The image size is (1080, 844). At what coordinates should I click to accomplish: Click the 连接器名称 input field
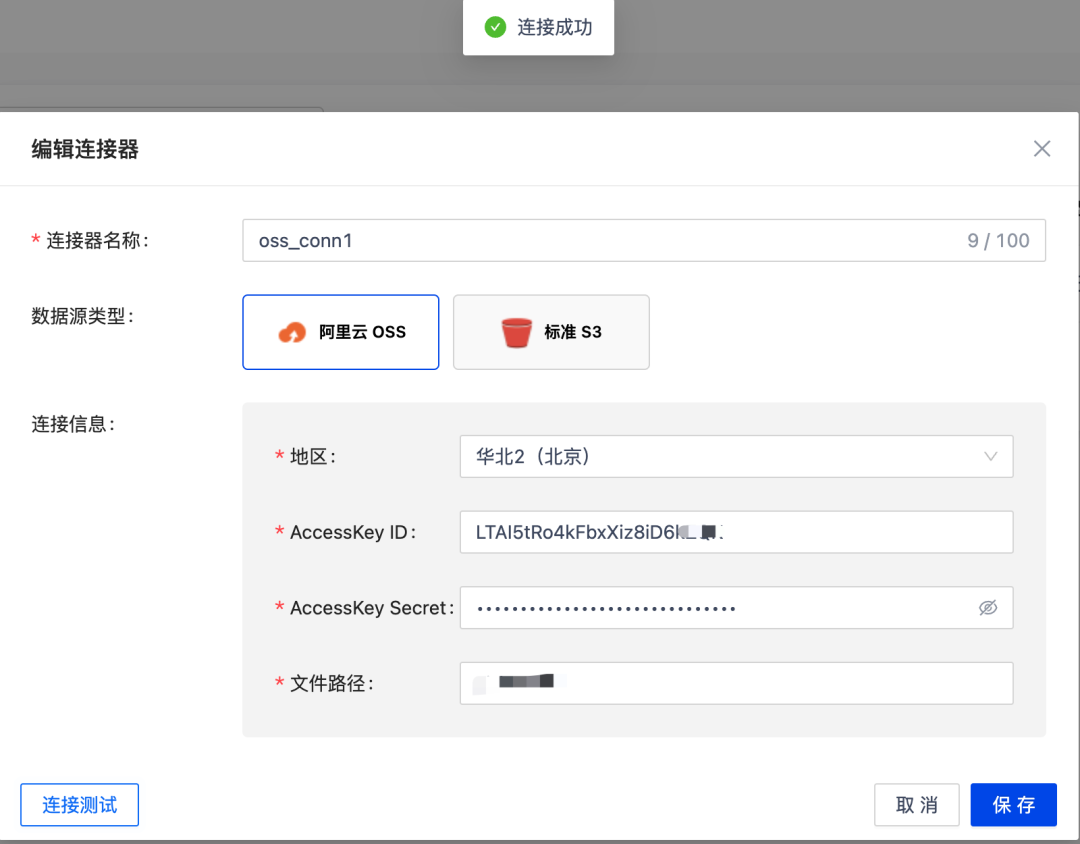tap(643, 240)
